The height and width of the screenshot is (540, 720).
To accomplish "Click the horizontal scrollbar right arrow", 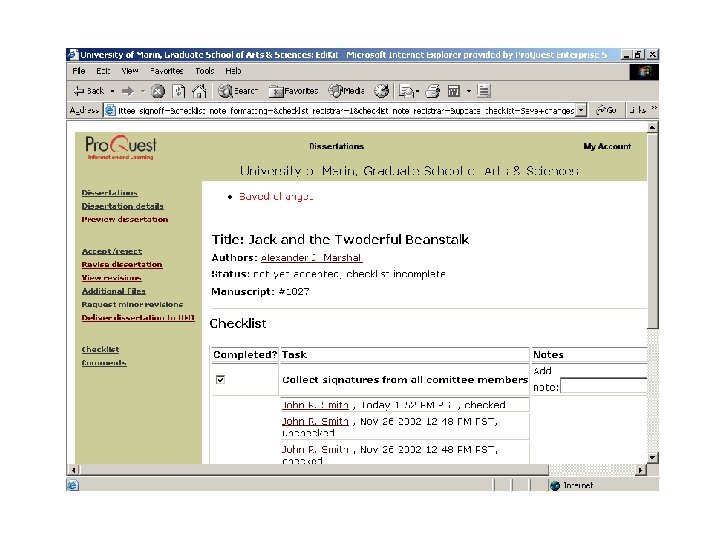I will point(641,470).
